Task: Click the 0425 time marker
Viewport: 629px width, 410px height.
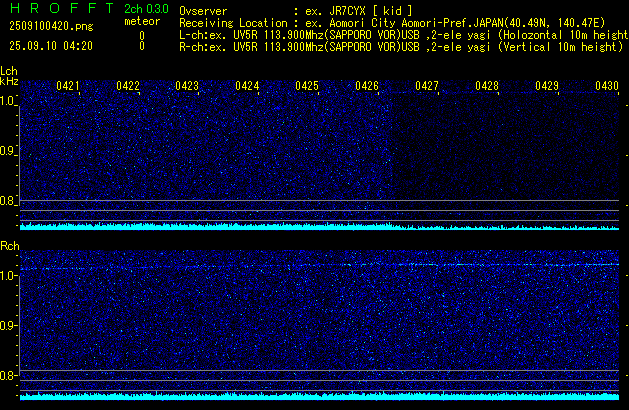Action: (307, 86)
